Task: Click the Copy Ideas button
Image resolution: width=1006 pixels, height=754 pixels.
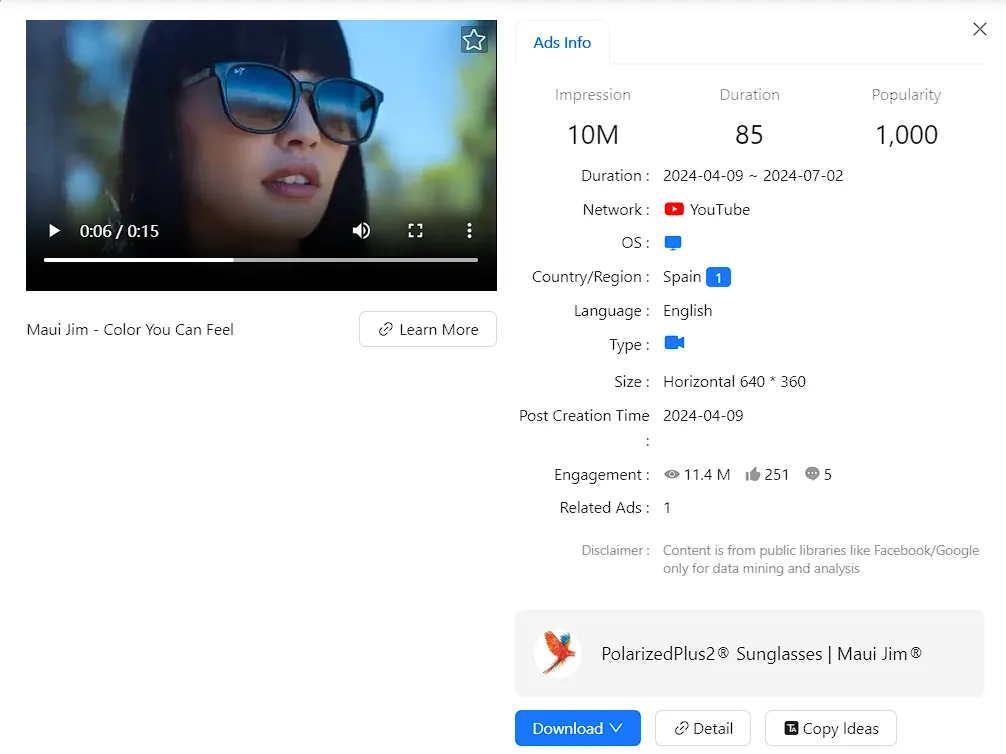Action: click(x=830, y=728)
